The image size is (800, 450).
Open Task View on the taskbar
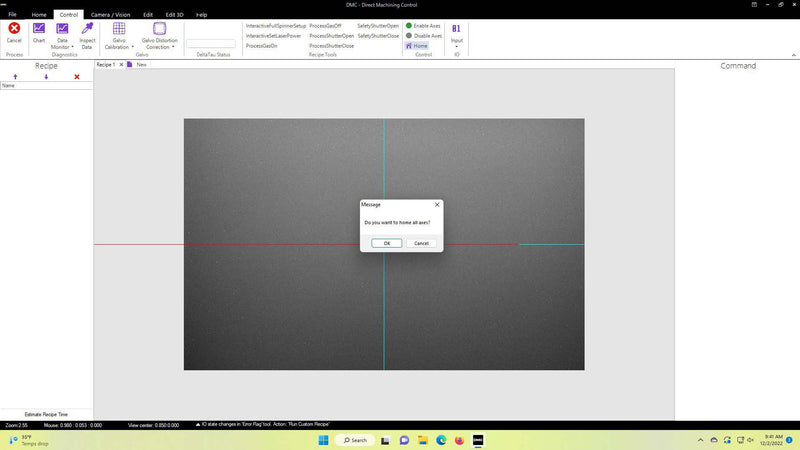[385, 440]
